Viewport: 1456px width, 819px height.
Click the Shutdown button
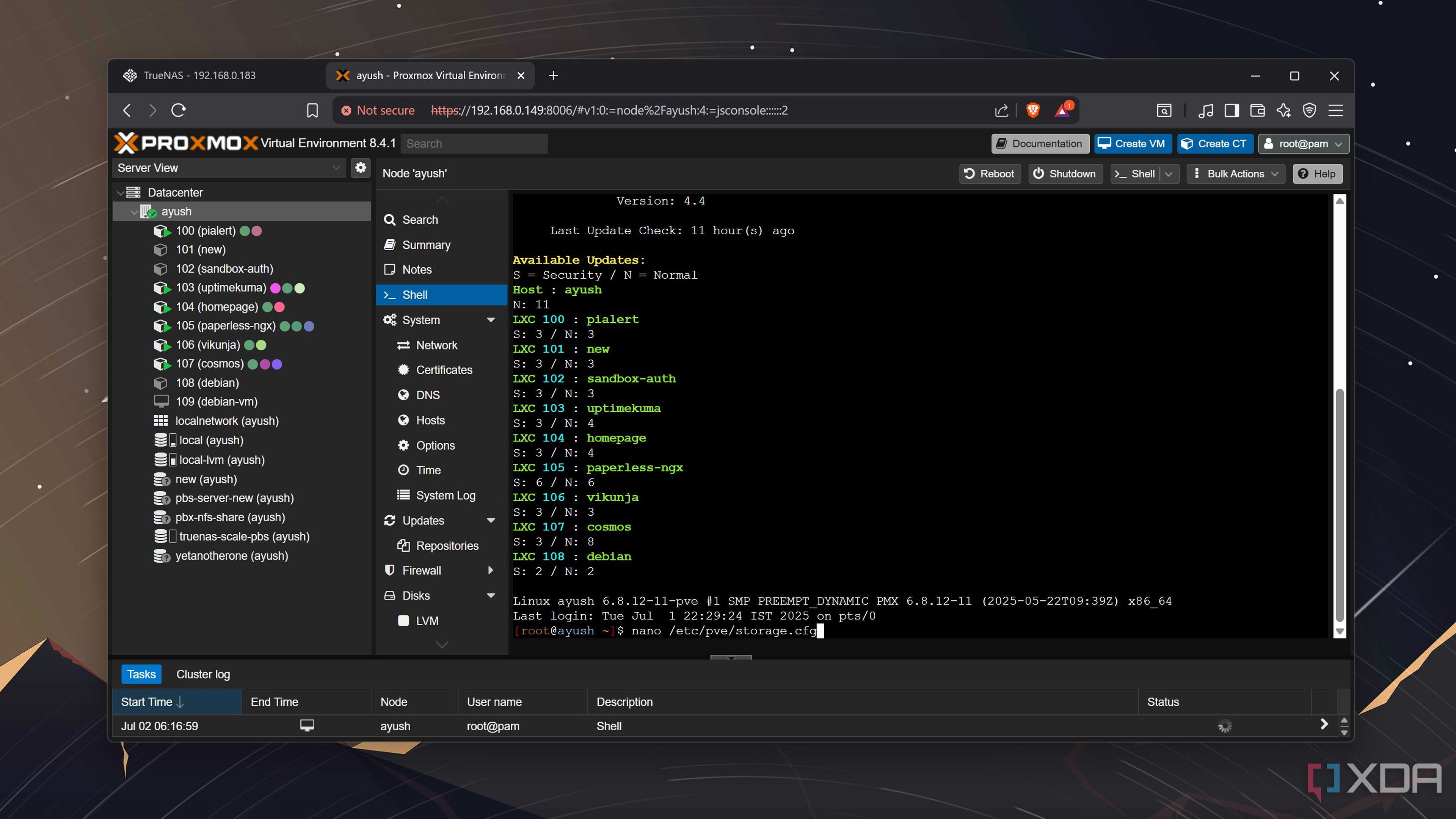coord(1065,174)
